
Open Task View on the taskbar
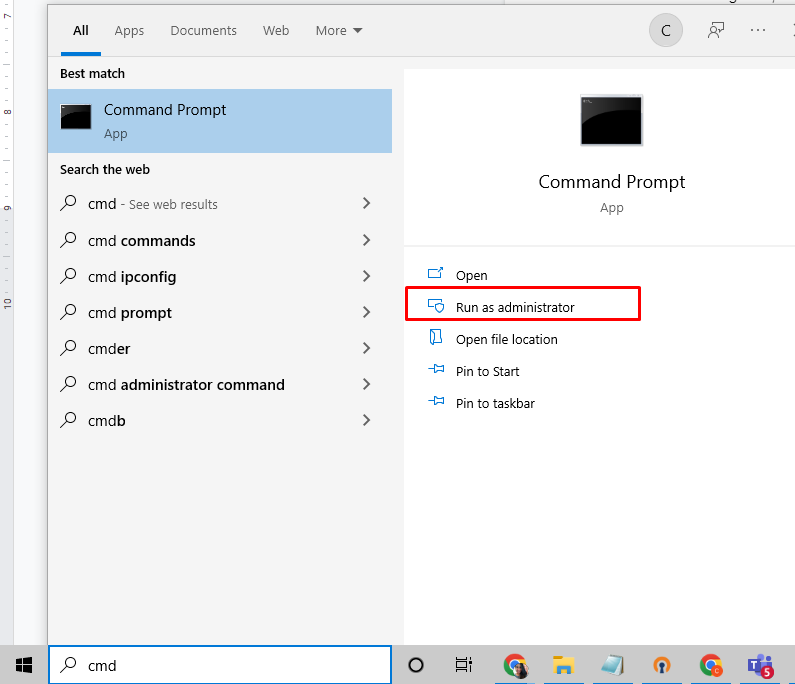click(x=463, y=665)
